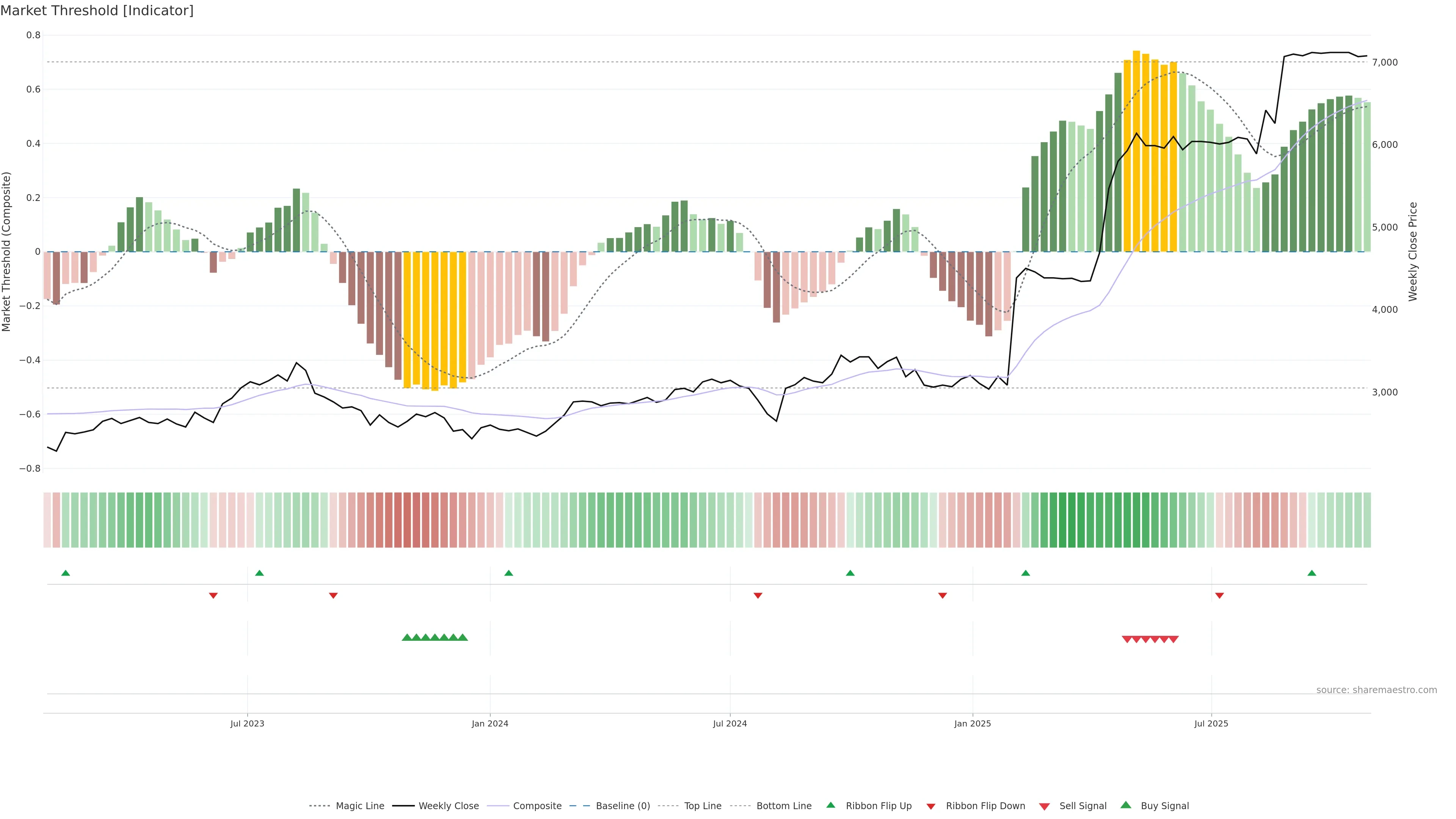The image size is (1456, 819).
Task: Click the red Sell Signal legend triangle
Action: click(x=1045, y=806)
